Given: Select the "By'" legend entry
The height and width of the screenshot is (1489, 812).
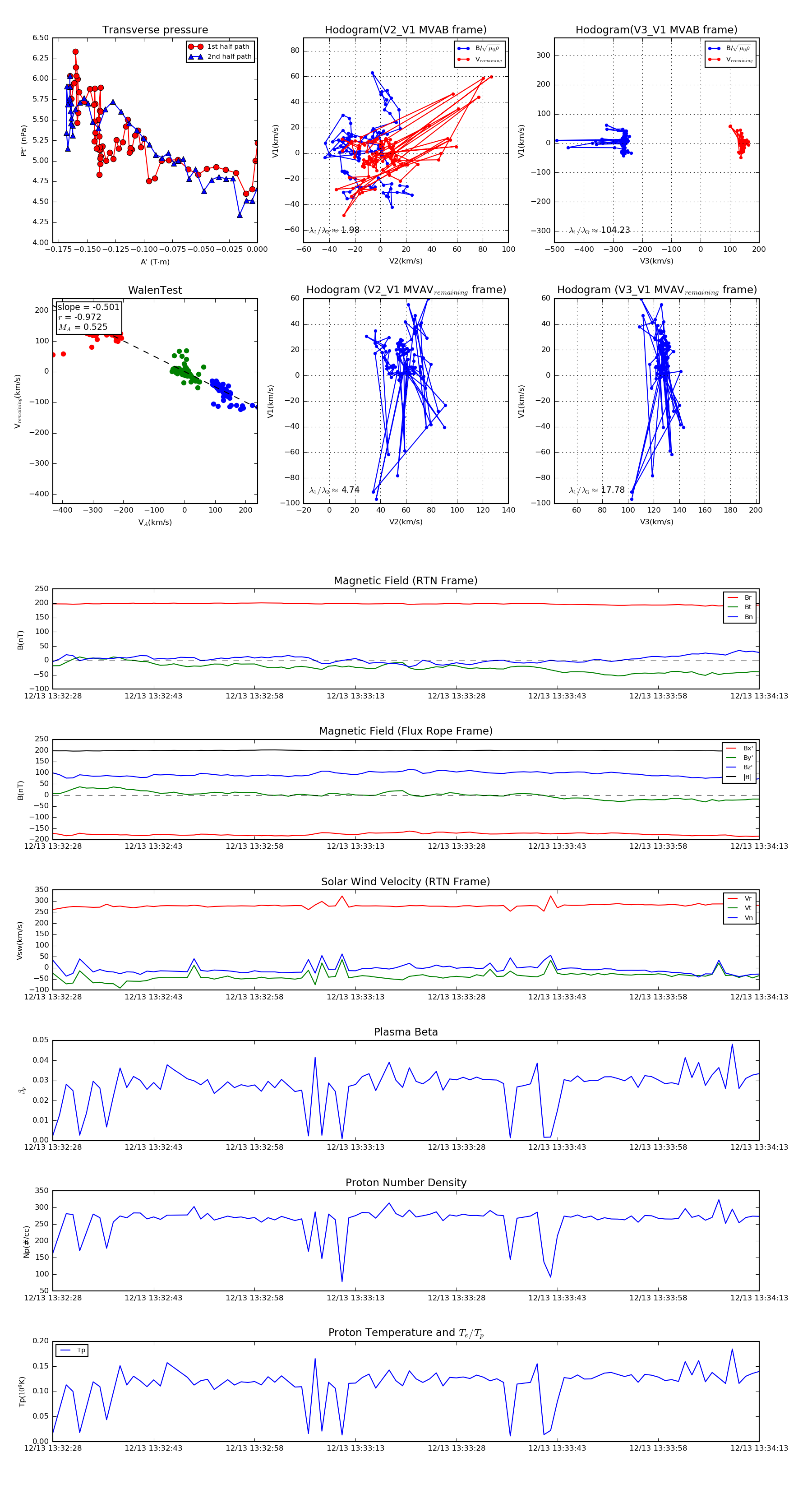Looking at the screenshot, I should click(x=739, y=758).
